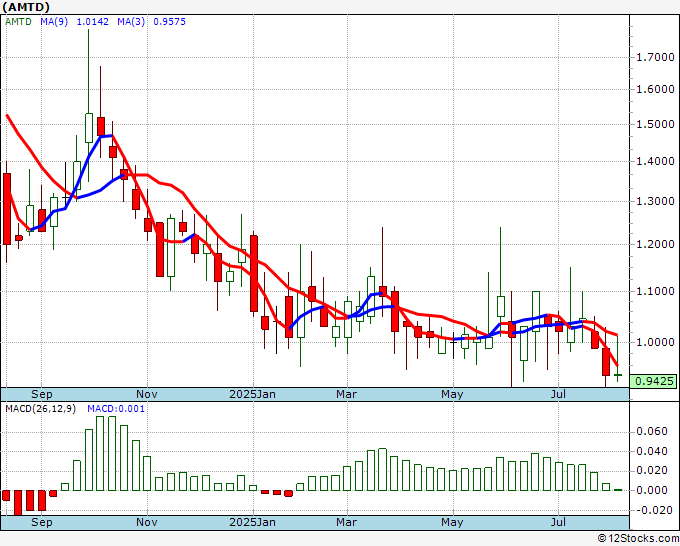This screenshot has height=546, width=680.
Task: Click the 1.6000 price axis label
Action: [x=655, y=89]
